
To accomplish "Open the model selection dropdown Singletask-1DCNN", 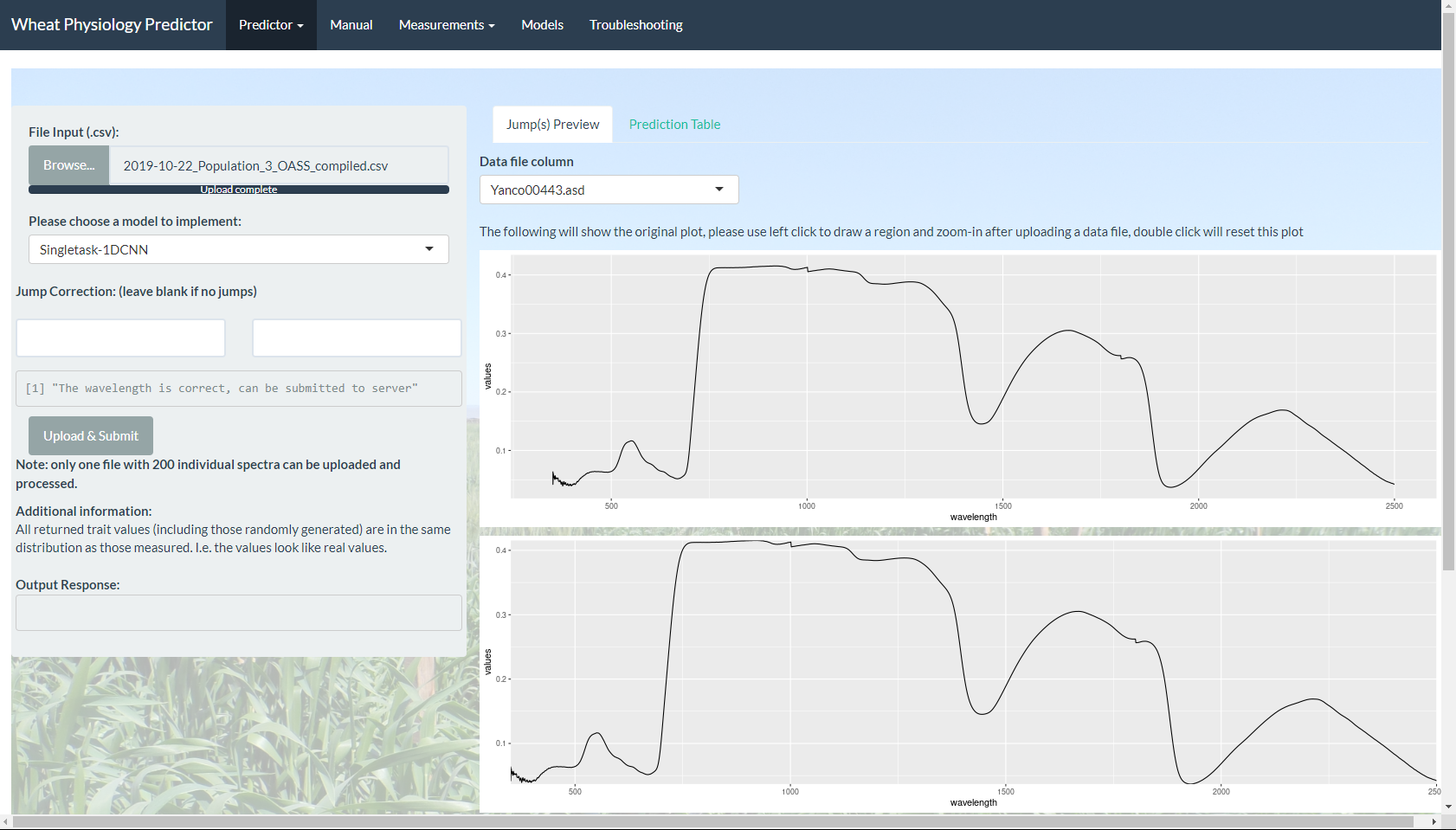I will click(238, 249).
